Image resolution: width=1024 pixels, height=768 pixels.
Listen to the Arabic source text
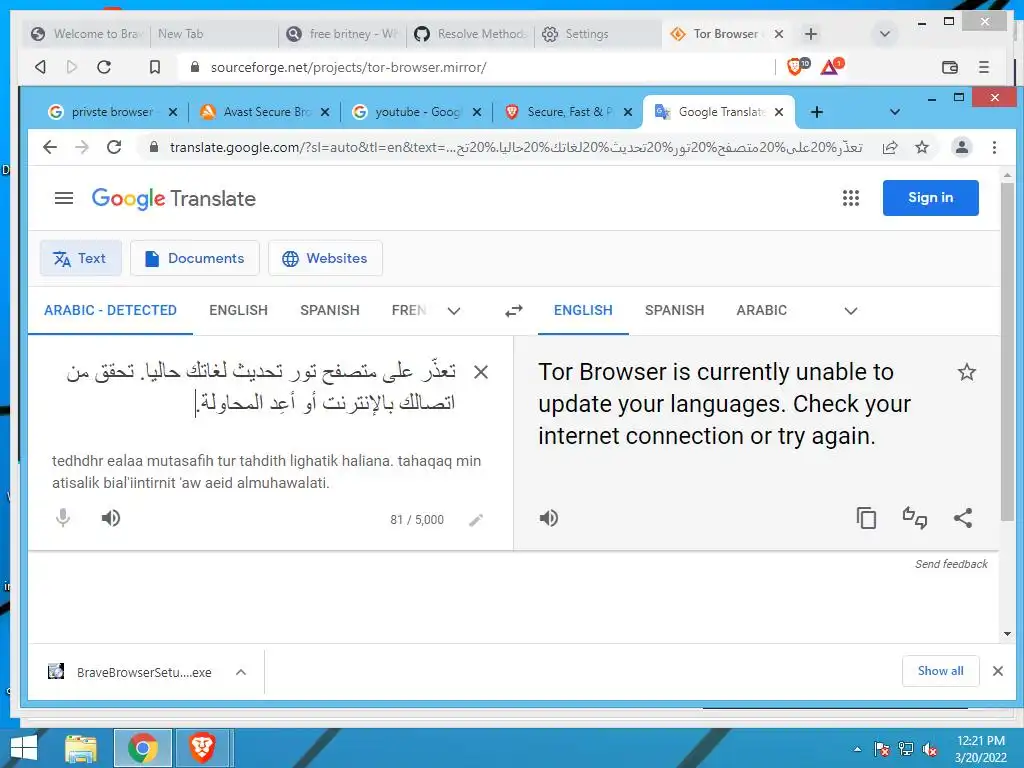point(111,518)
